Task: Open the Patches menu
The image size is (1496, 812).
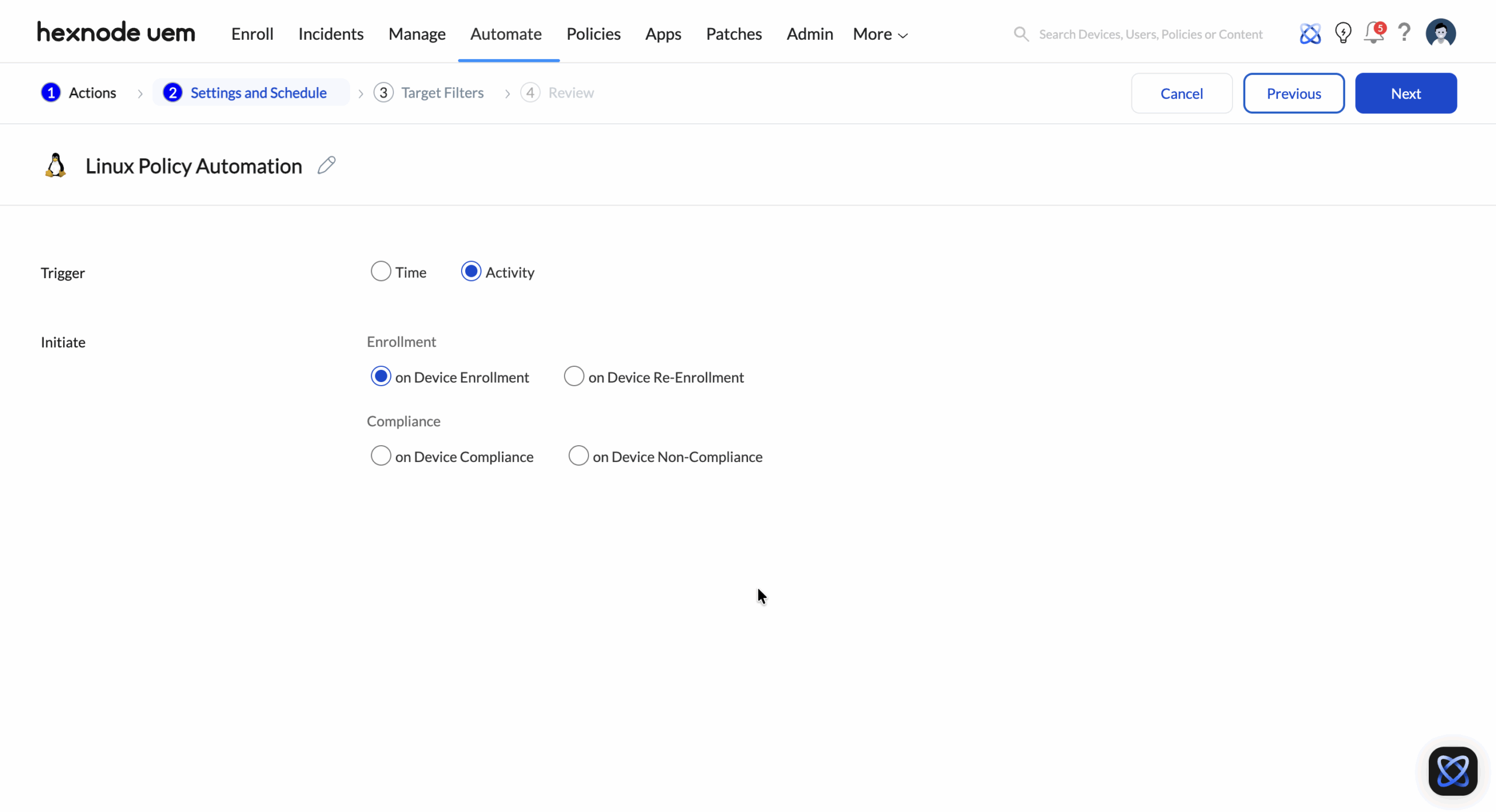Action: pyautogui.click(x=733, y=34)
